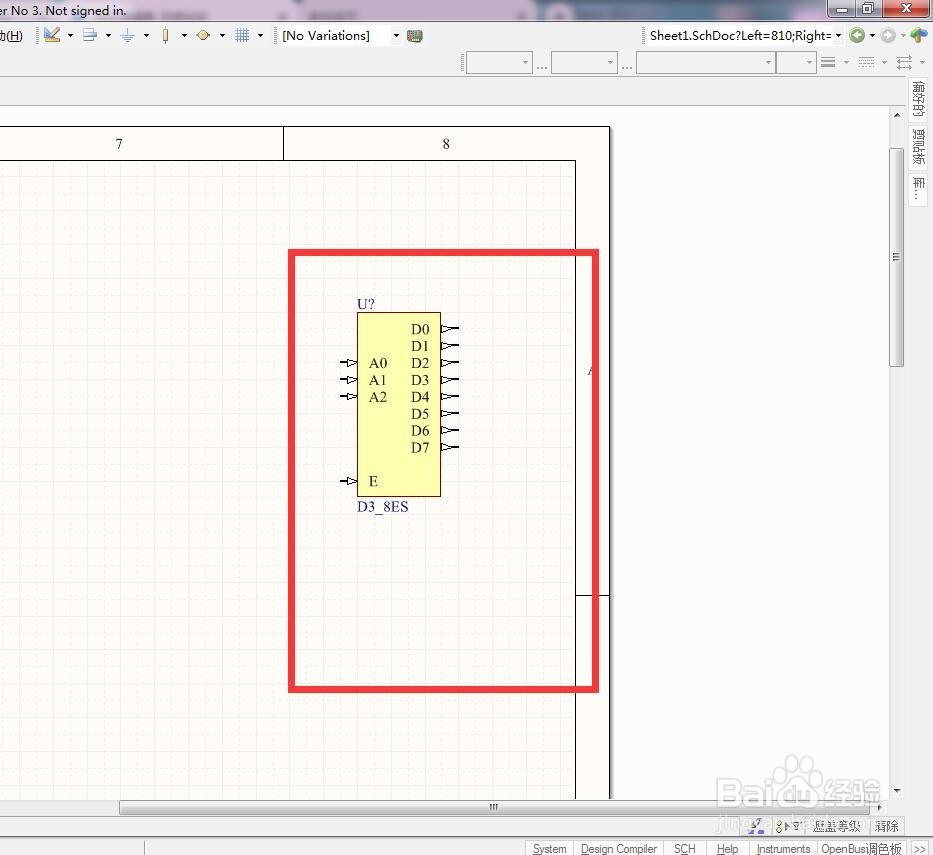Expand the grids dropdown arrow

click(260, 36)
